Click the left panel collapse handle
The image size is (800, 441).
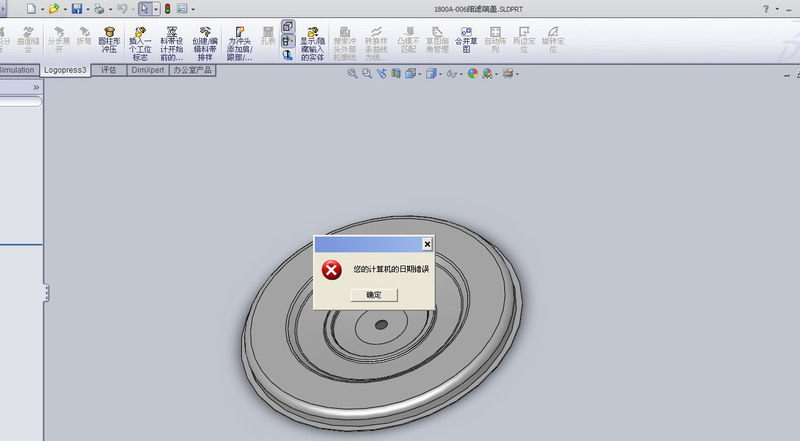tap(46, 293)
